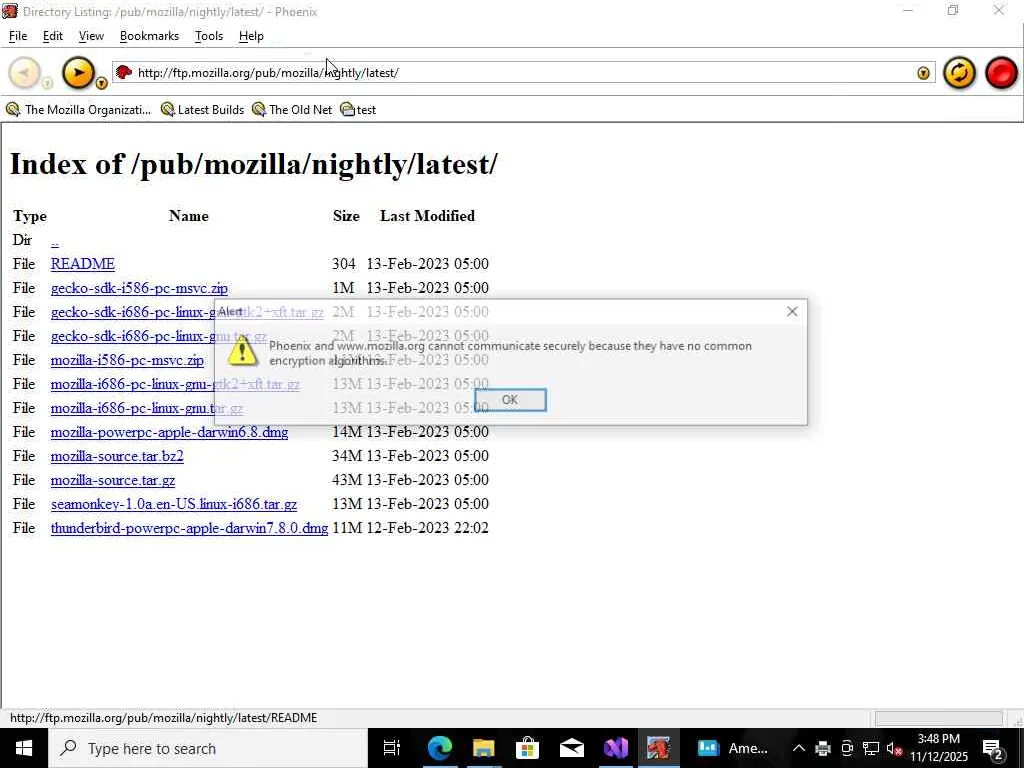
Task: Click the red Stop loading button
Action: (x=1001, y=72)
